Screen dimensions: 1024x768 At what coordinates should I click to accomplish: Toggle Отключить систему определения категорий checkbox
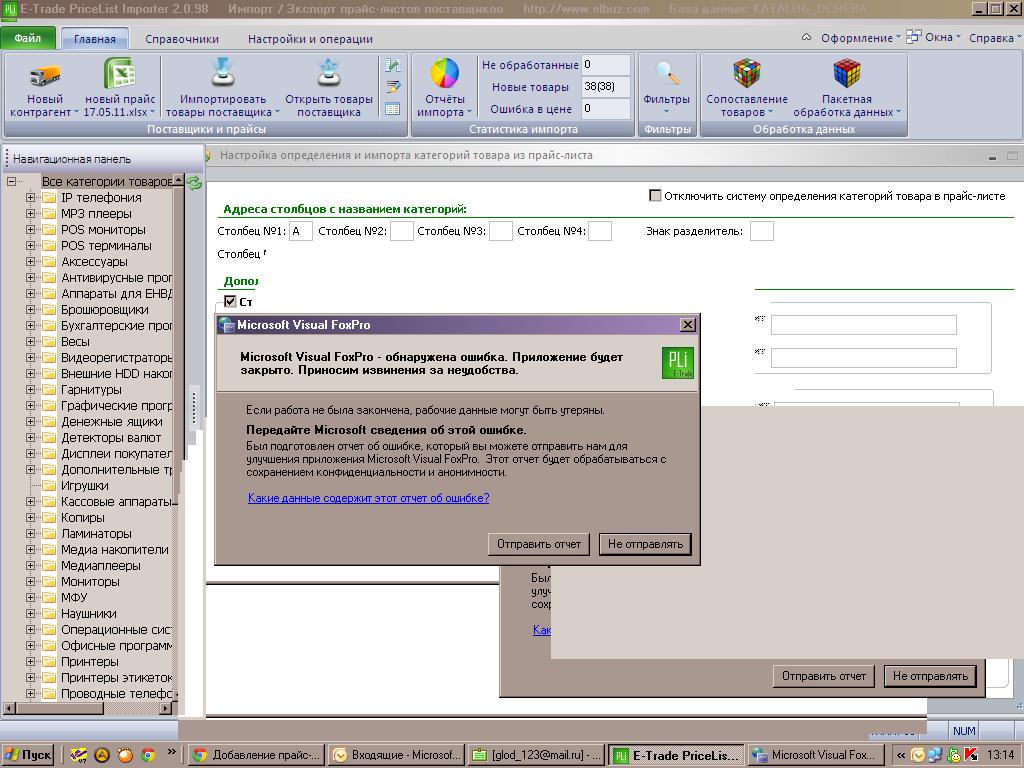654,195
